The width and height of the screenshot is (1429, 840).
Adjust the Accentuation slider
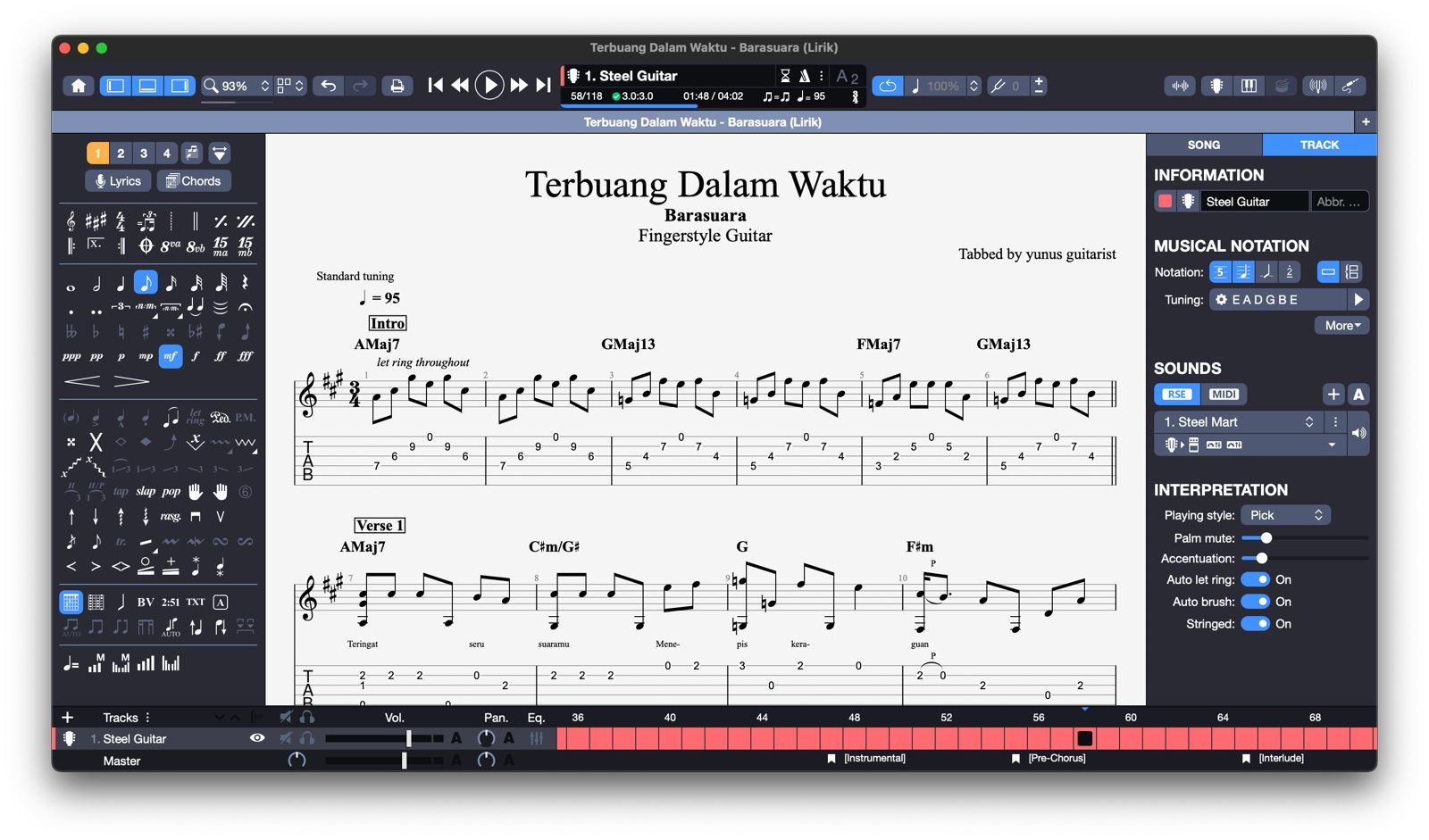(1305, 558)
